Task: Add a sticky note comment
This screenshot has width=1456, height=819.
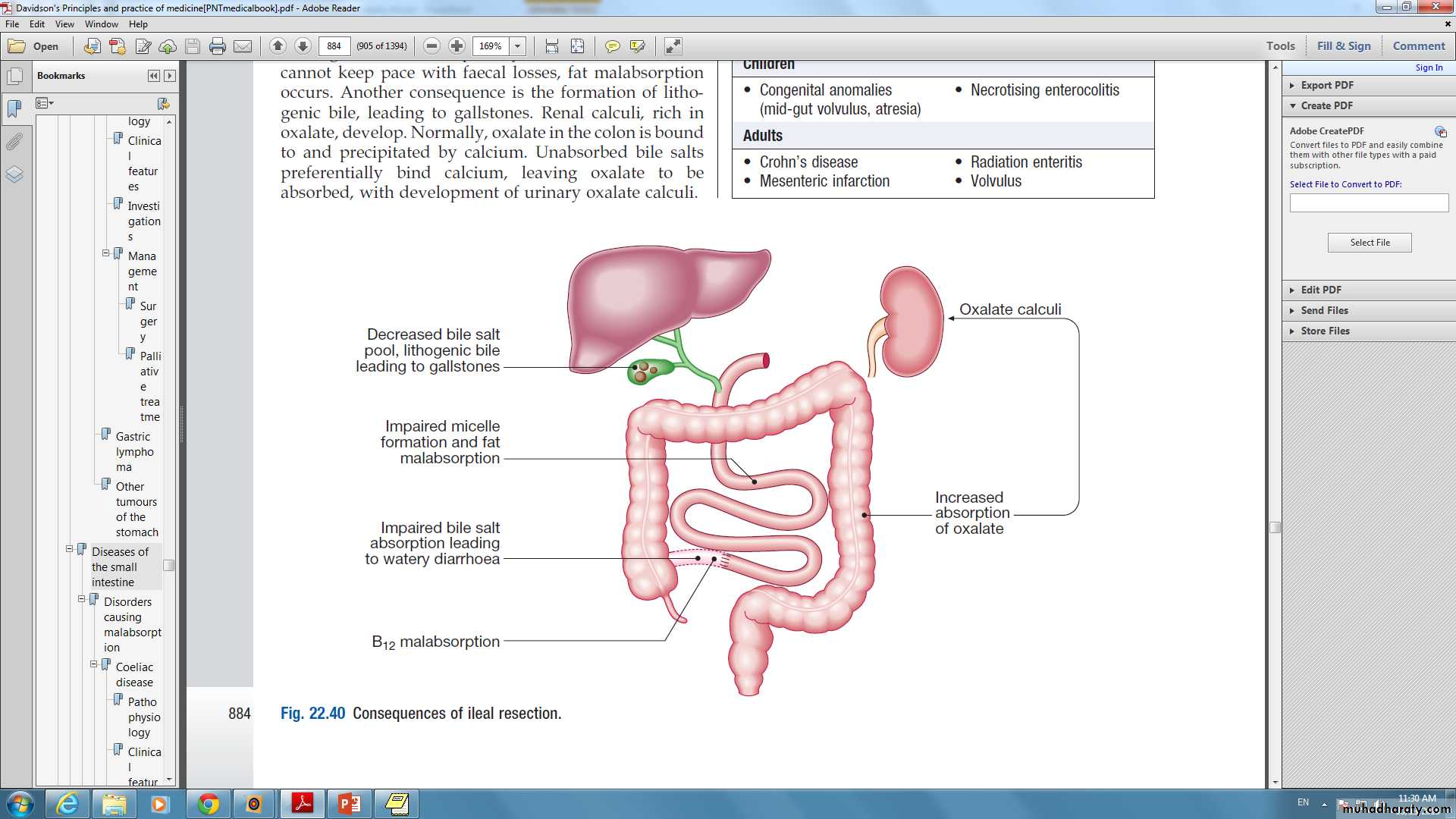Action: [612, 46]
